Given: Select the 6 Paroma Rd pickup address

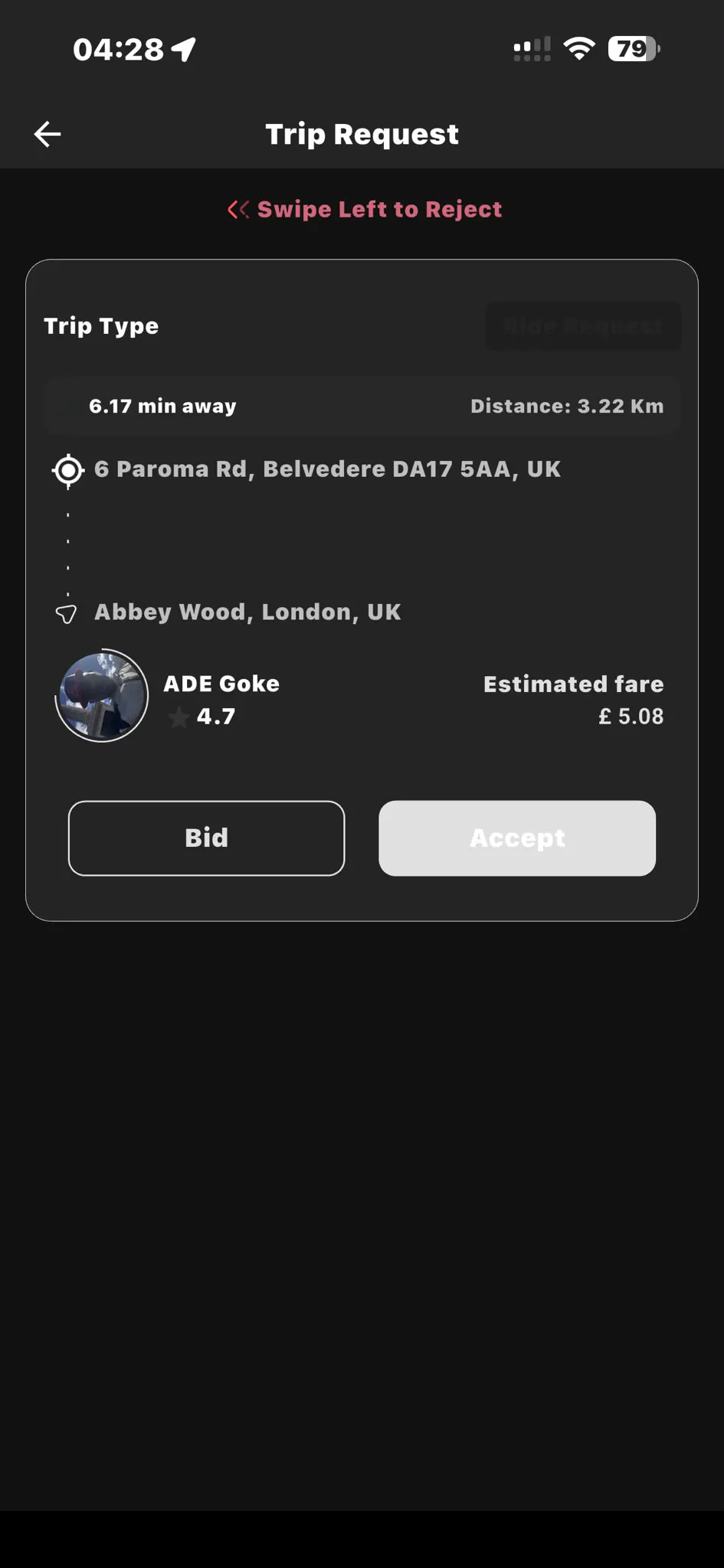Looking at the screenshot, I should pyautogui.click(x=327, y=469).
